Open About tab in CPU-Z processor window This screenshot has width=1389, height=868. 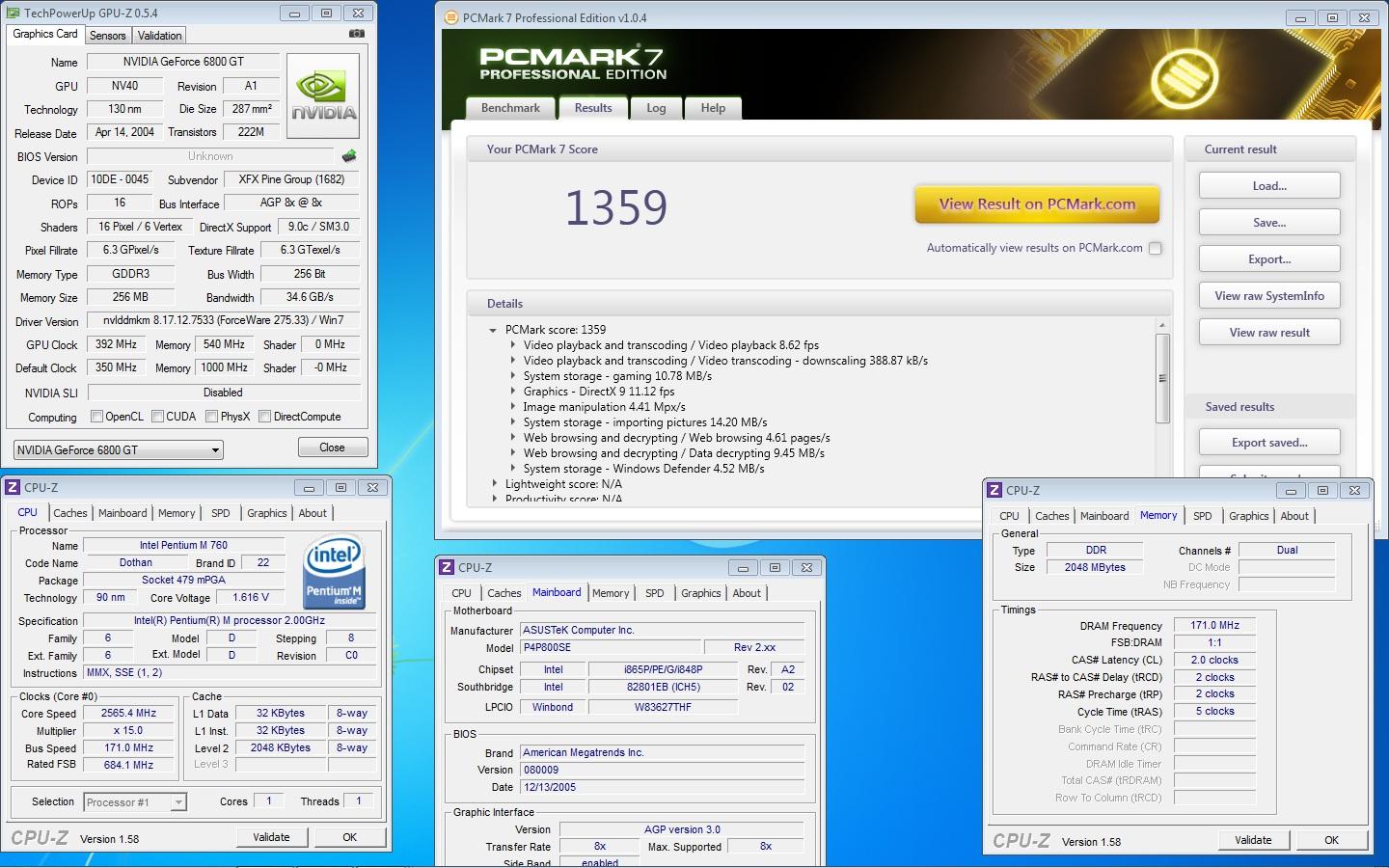(313, 513)
